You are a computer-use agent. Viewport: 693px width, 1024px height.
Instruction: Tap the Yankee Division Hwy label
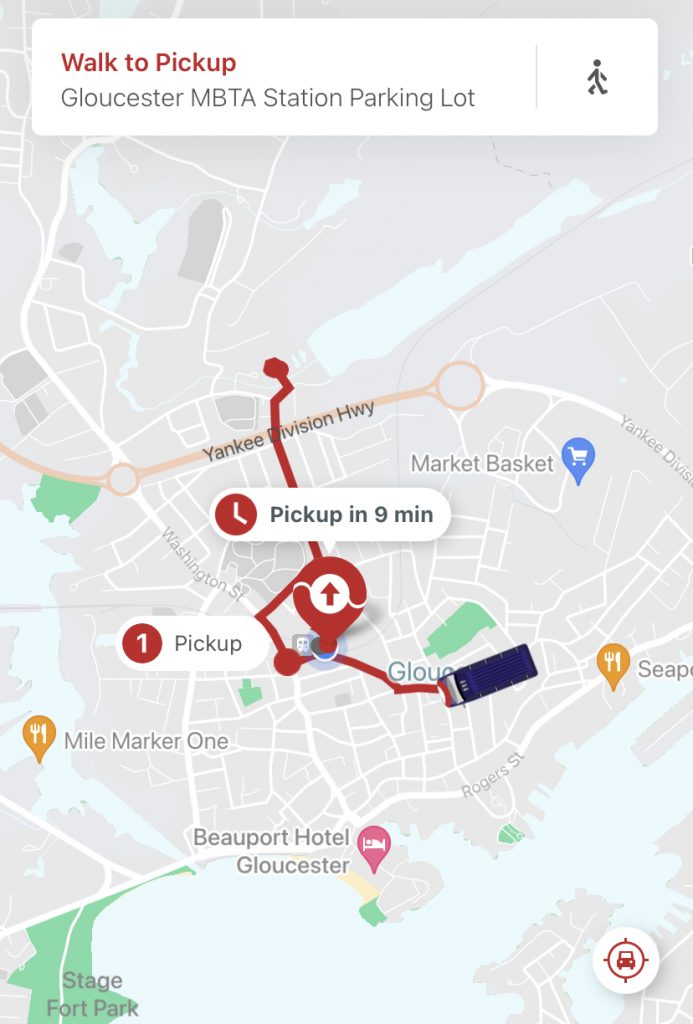(x=289, y=430)
